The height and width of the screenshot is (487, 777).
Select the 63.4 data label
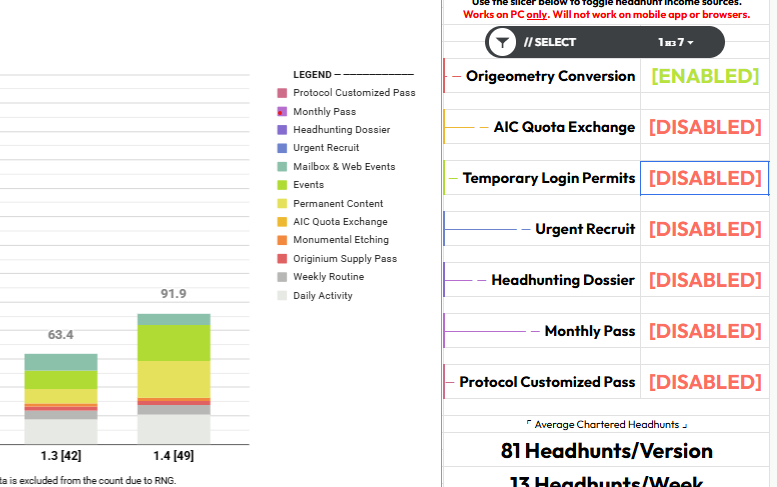tap(60, 335)
